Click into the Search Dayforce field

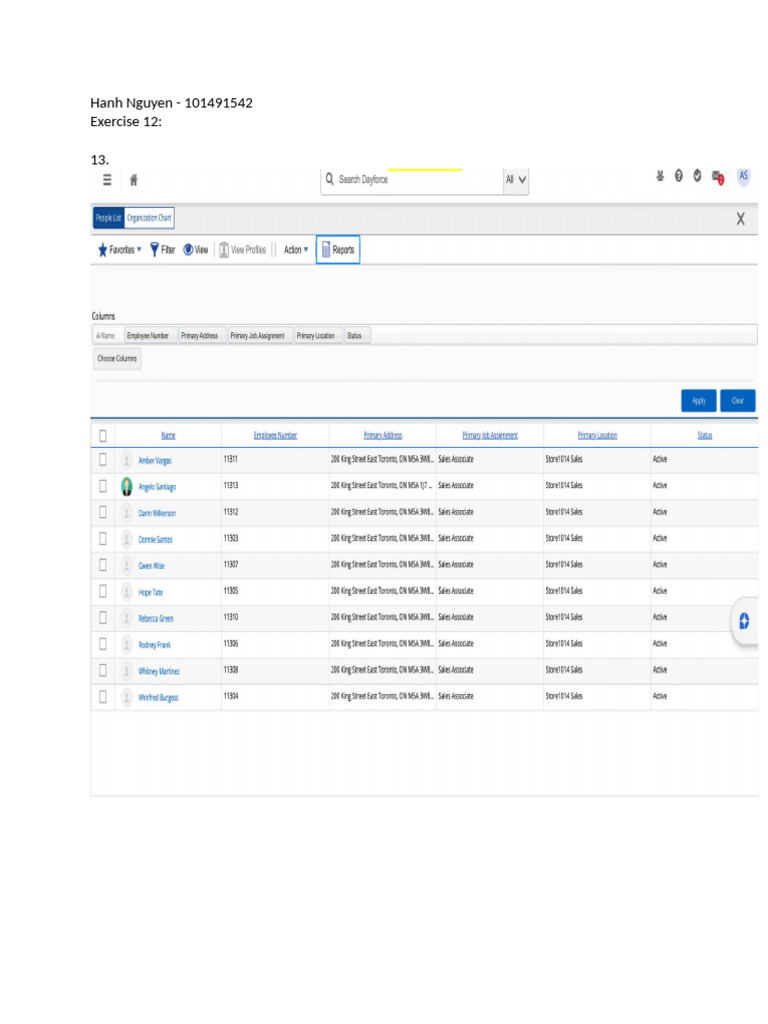(x=415, y=180)
